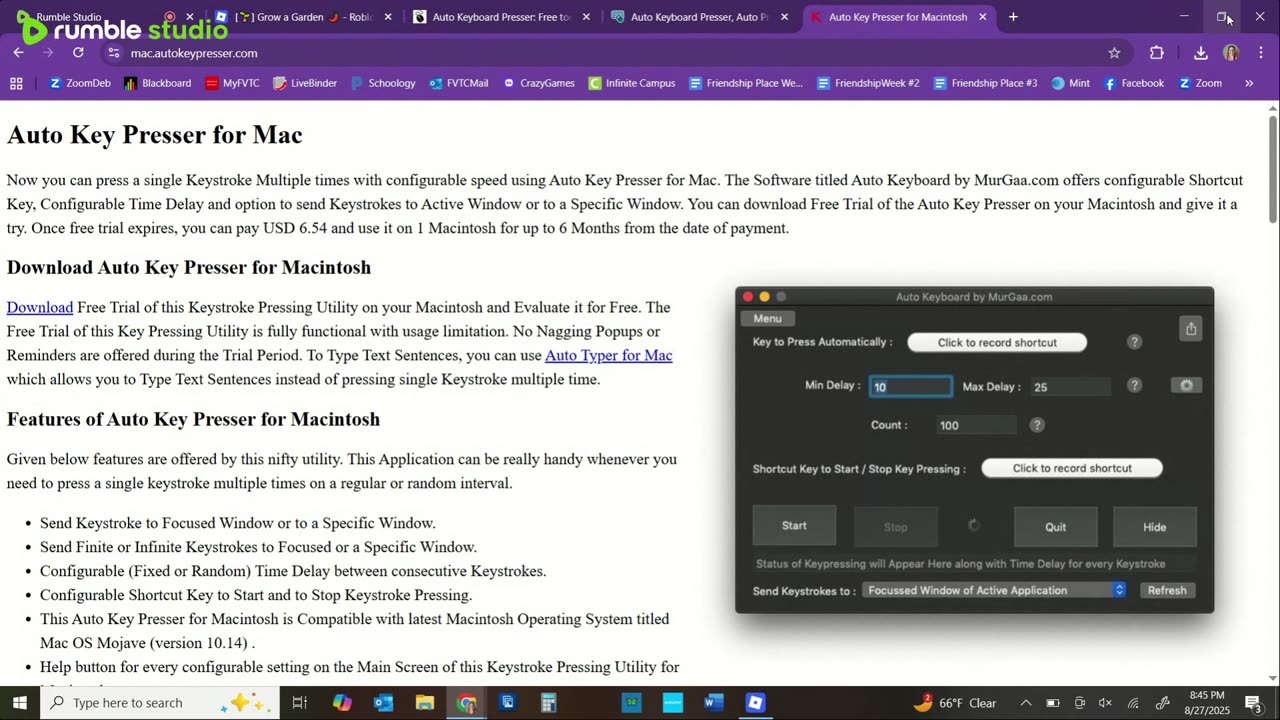1280x720 pixels.
Task: Open File Explorer from the taskbar
Action: (x=425, y=702)
